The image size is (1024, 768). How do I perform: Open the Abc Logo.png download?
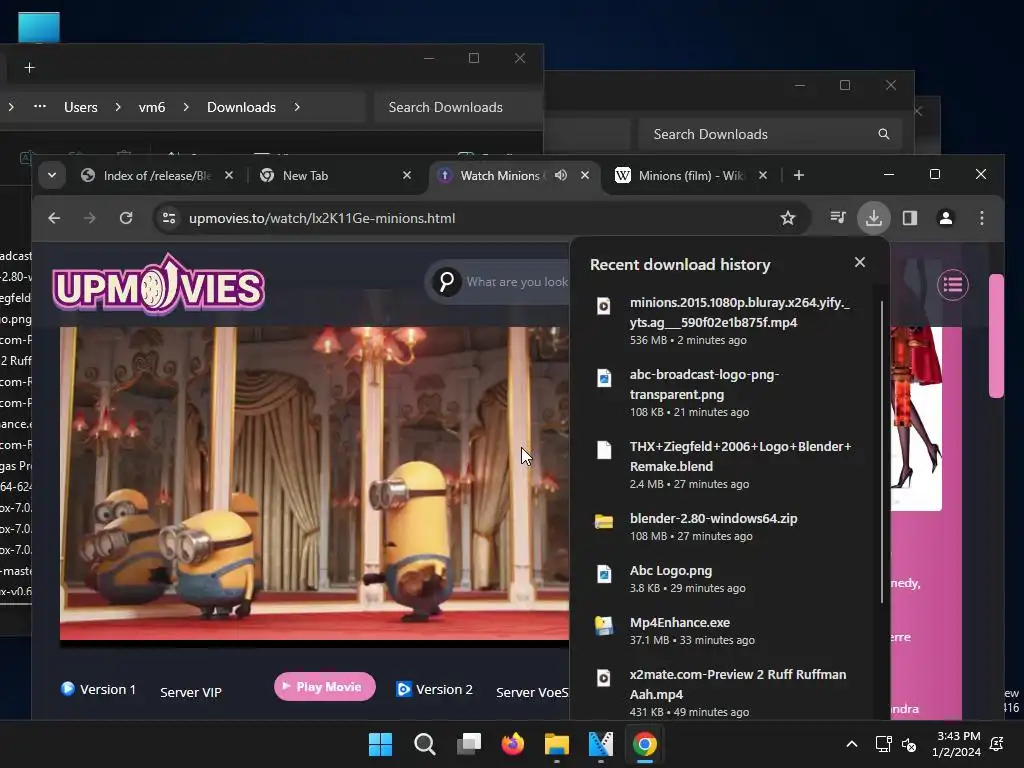[x=728, y=579]
